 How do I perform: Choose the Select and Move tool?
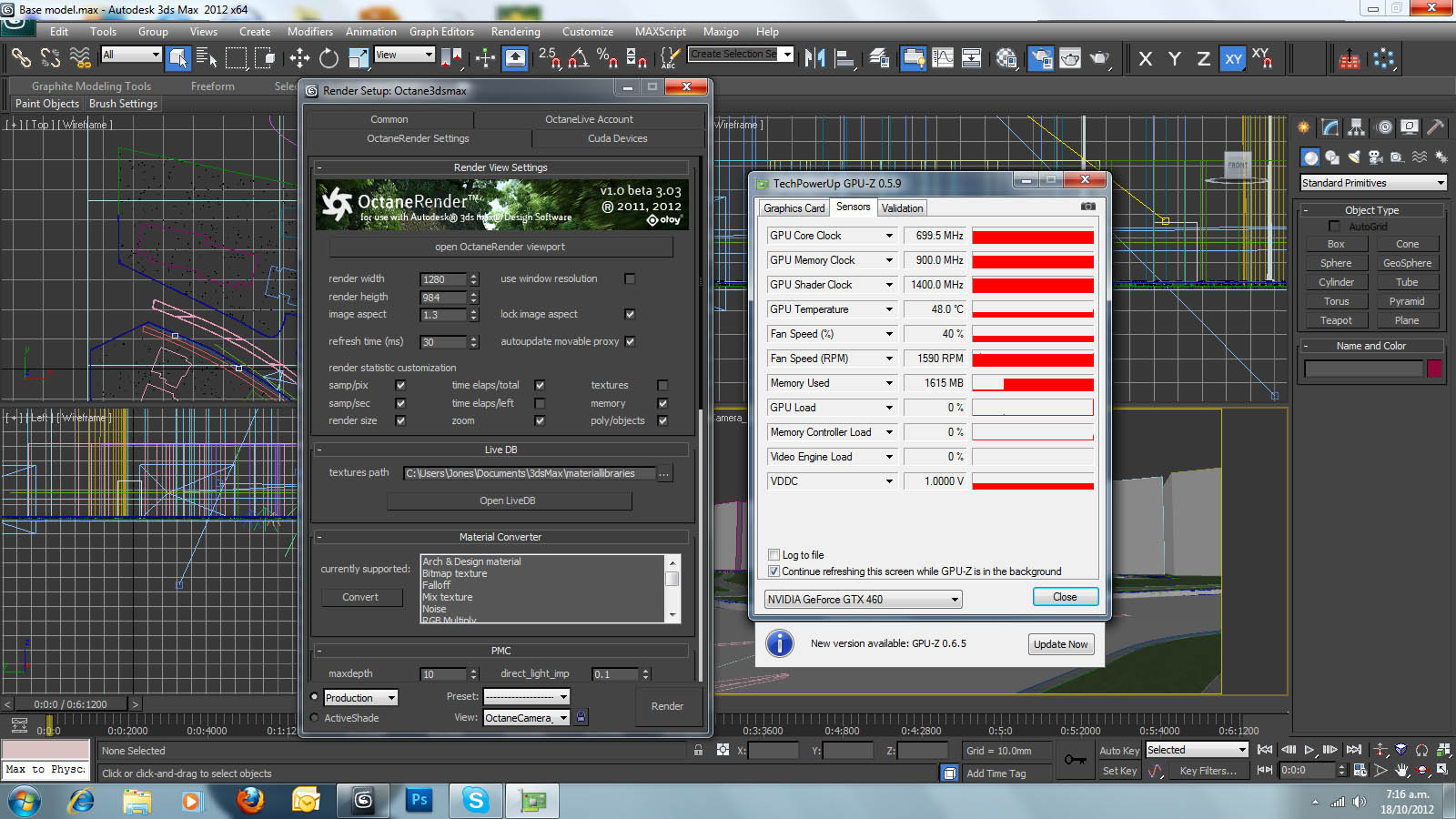pos(299,58)
